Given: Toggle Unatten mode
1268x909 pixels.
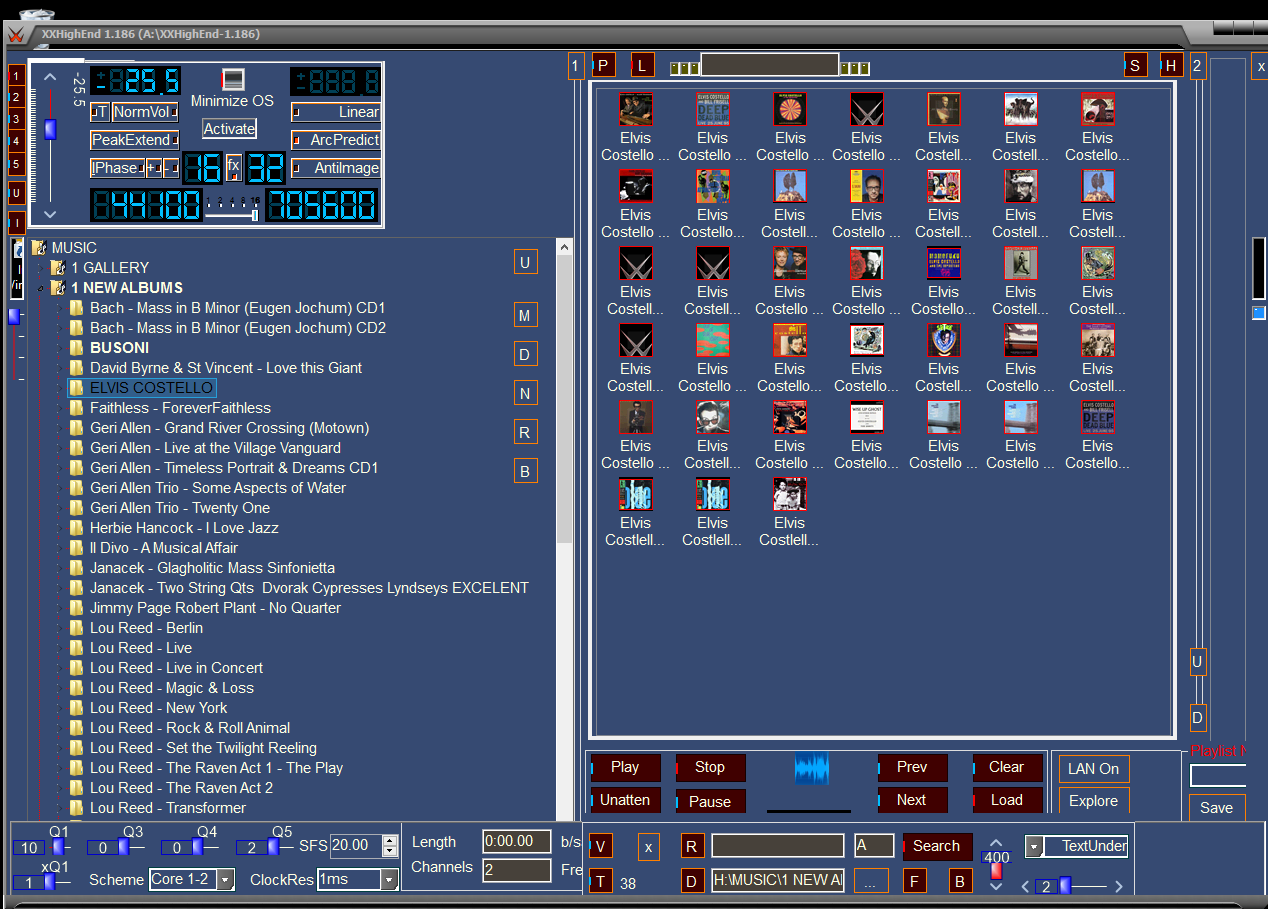Looking at the screenshot, I should tap(625, 800).
